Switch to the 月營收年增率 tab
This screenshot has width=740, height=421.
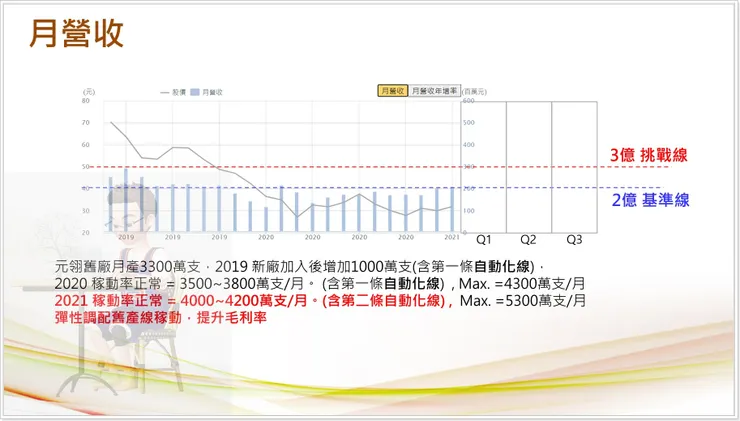pos(434,91)
